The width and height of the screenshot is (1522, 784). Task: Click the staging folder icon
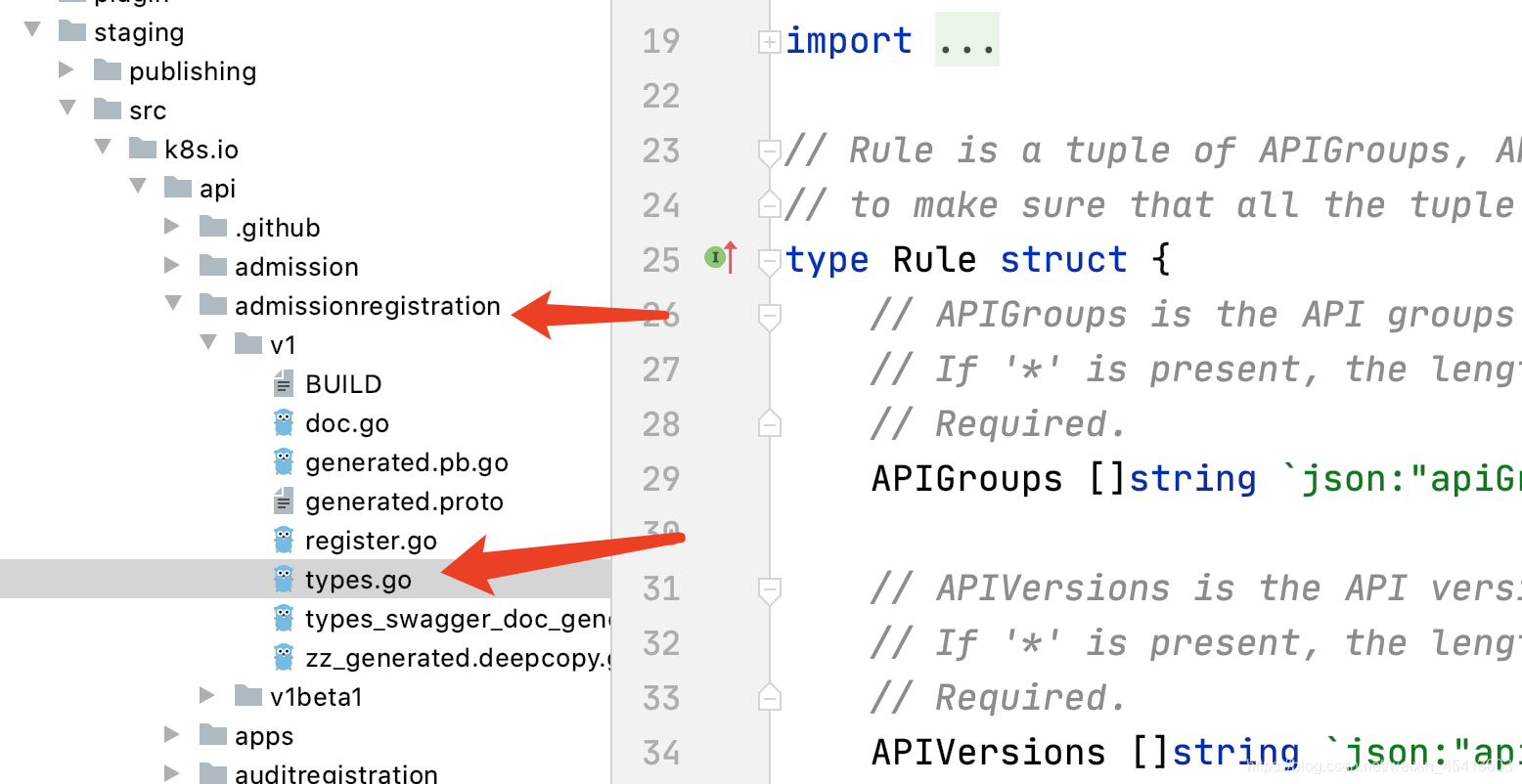[72, 31]
